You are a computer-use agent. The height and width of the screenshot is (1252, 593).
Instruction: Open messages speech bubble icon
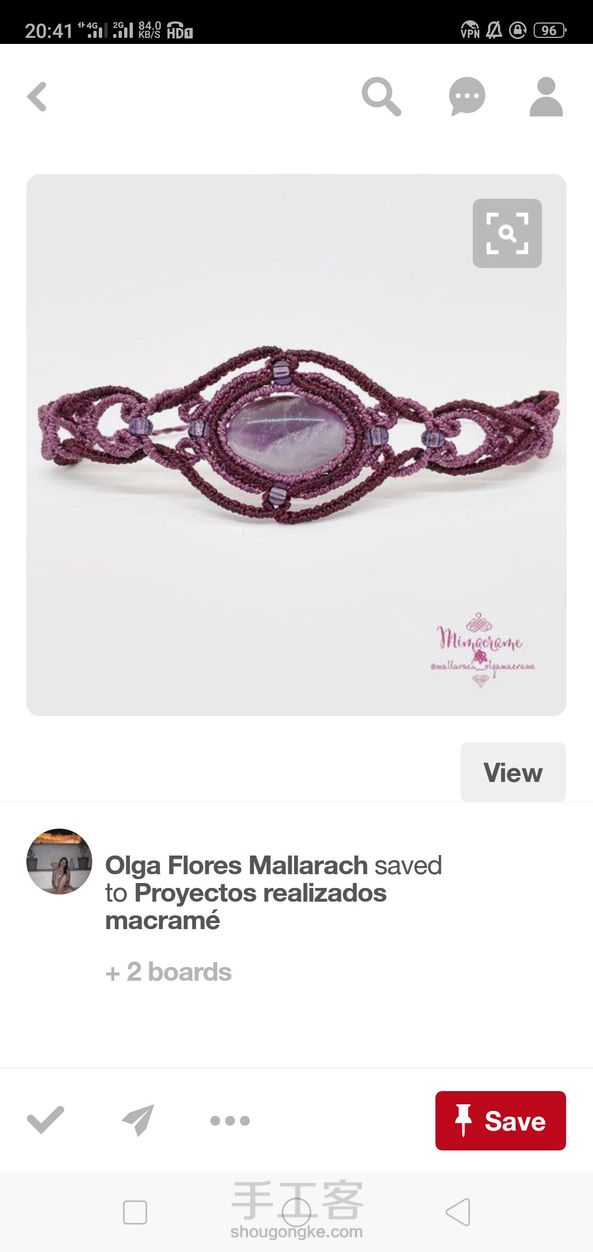(x=467, y=97)
